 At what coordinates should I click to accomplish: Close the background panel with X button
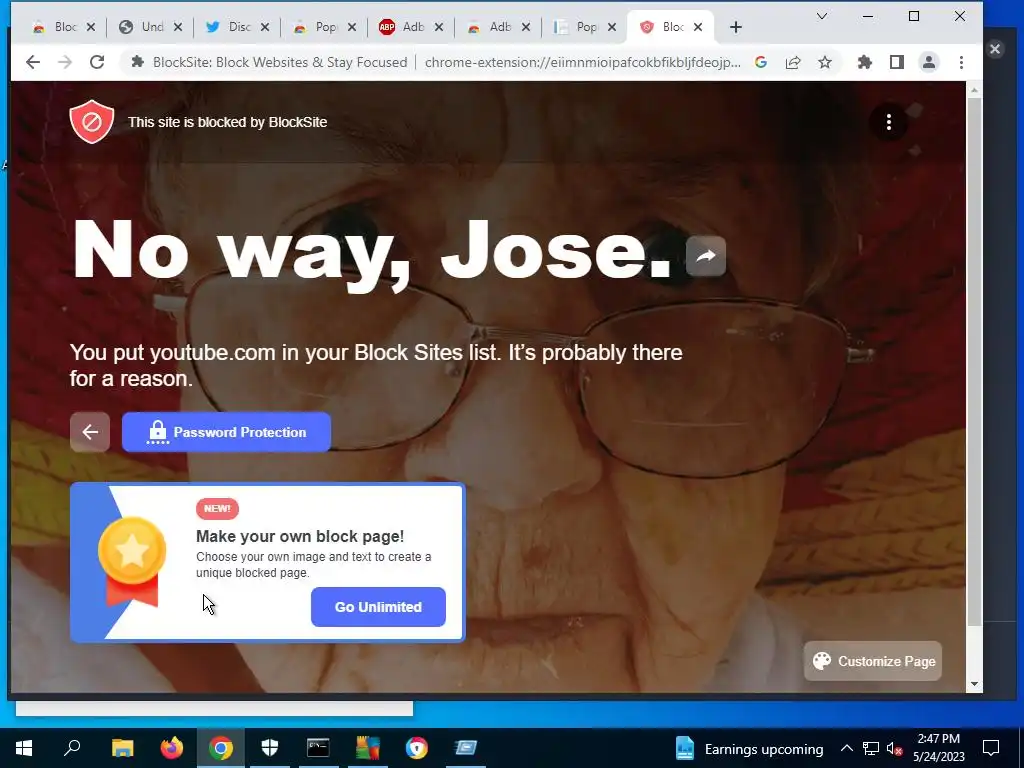coord(995,49)
